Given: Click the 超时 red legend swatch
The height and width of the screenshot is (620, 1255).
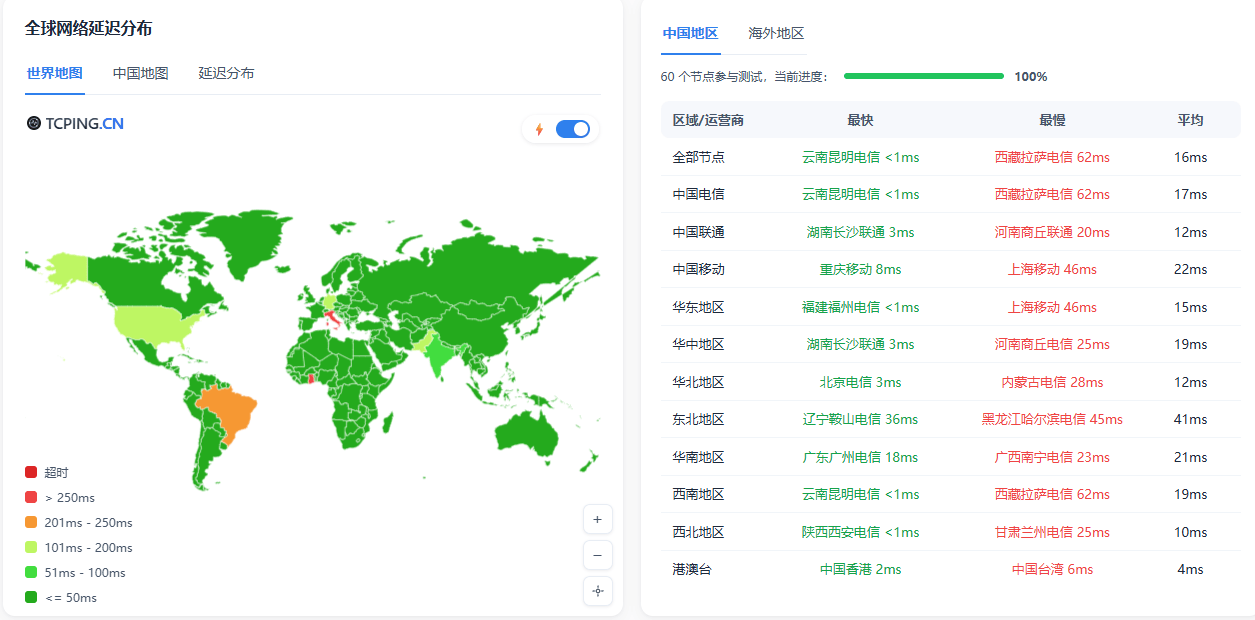Looking at the screenshot, I should 31,472.
